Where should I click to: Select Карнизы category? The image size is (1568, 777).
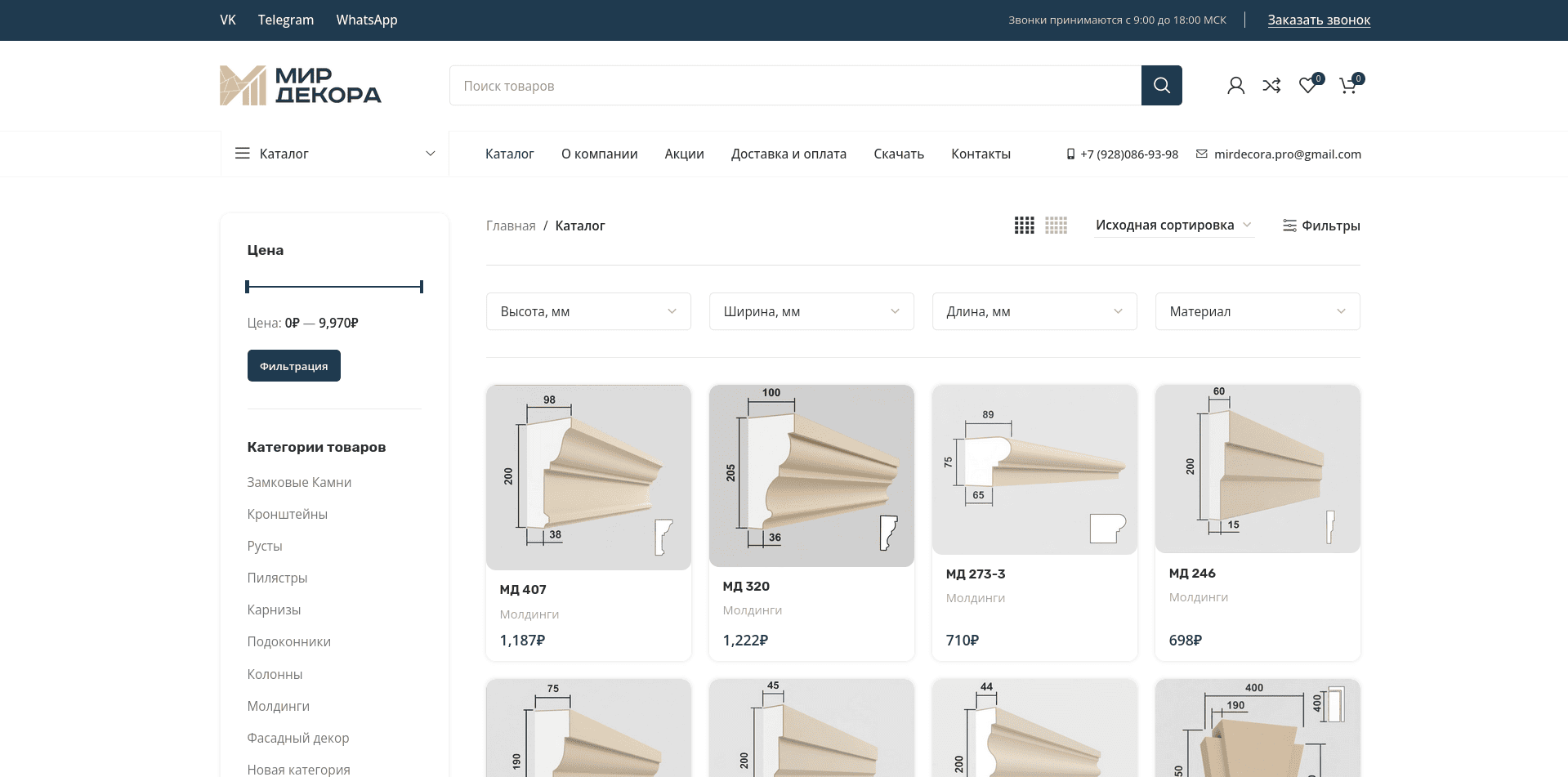(274, 610)
